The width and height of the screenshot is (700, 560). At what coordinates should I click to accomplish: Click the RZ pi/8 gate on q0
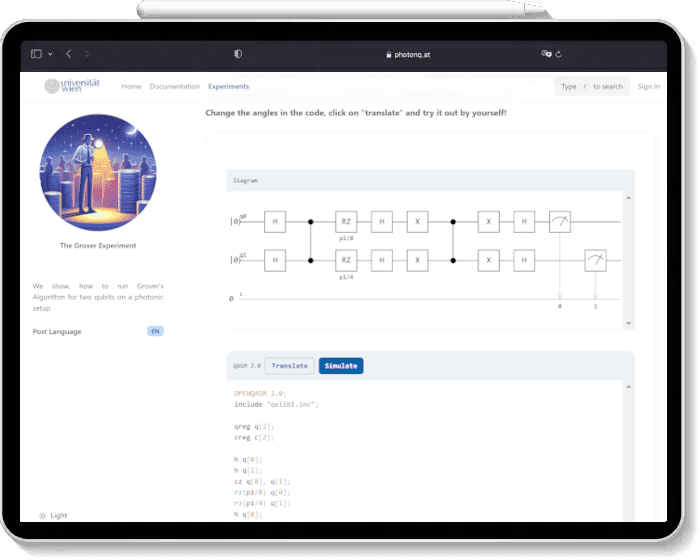coord(347,221)
